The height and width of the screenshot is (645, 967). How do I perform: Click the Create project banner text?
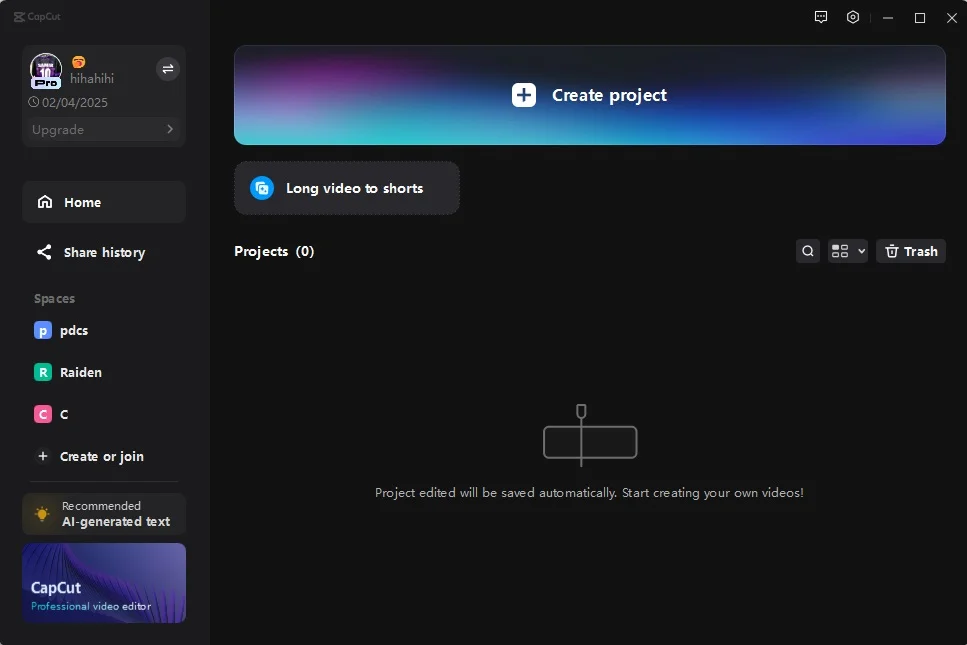[x=609, y=95]
